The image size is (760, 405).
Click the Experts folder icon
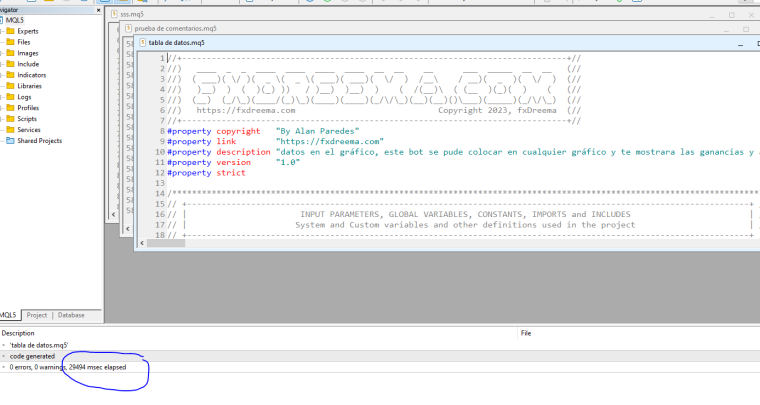click(10, 31)
